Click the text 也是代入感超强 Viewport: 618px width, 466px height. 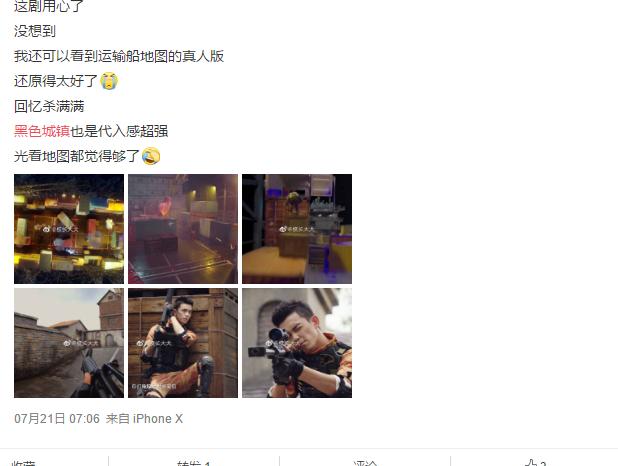coord(119,131)
